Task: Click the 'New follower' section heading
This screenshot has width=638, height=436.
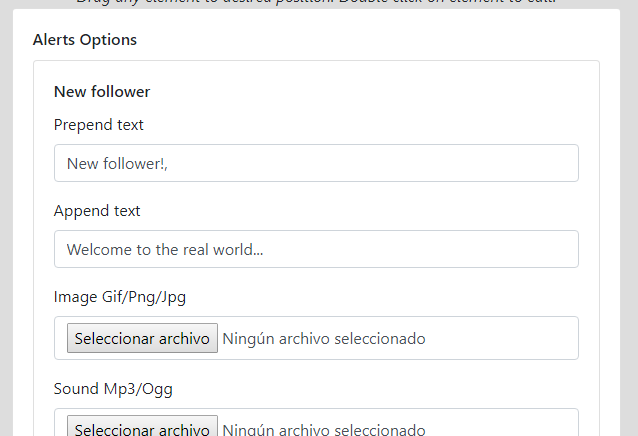Action: (102, 92)
